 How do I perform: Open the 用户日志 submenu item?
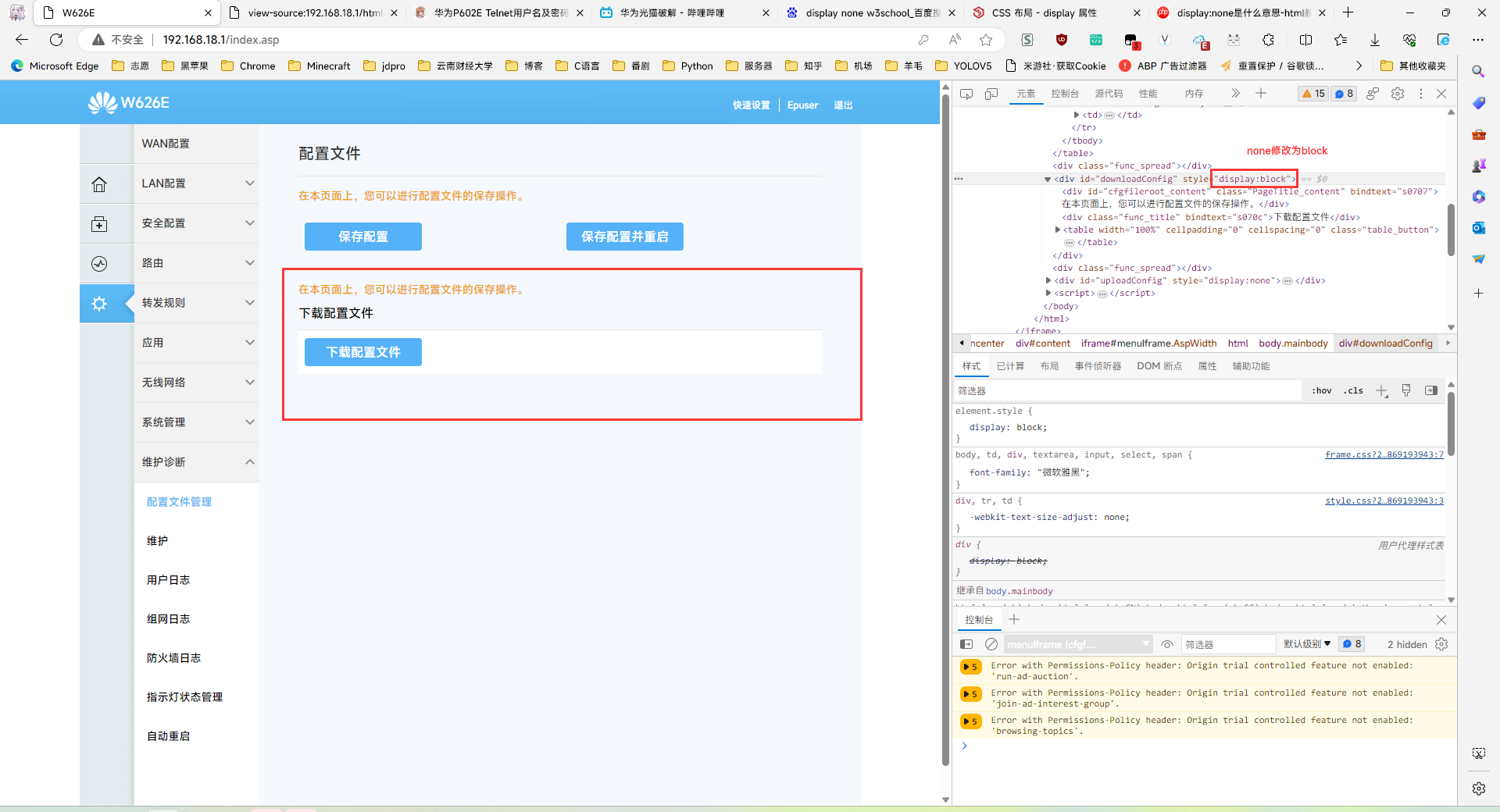[169, 580]
